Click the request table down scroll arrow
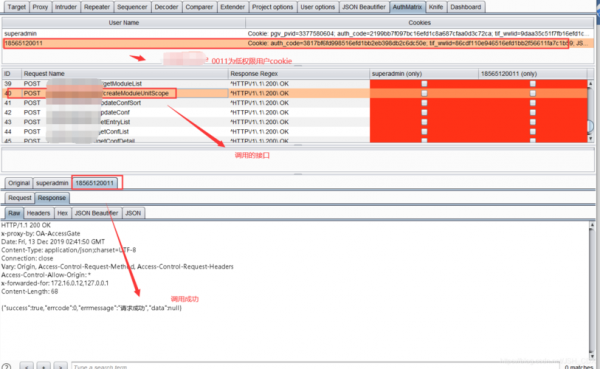This screenshot has height=369, width=600. pyautogui.click(x=590, y=138)
